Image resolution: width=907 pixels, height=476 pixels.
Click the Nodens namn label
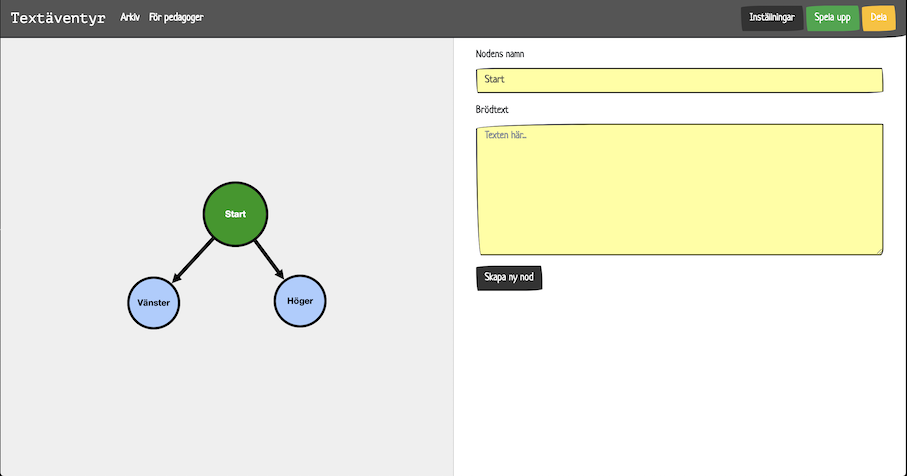coord(500,54)
